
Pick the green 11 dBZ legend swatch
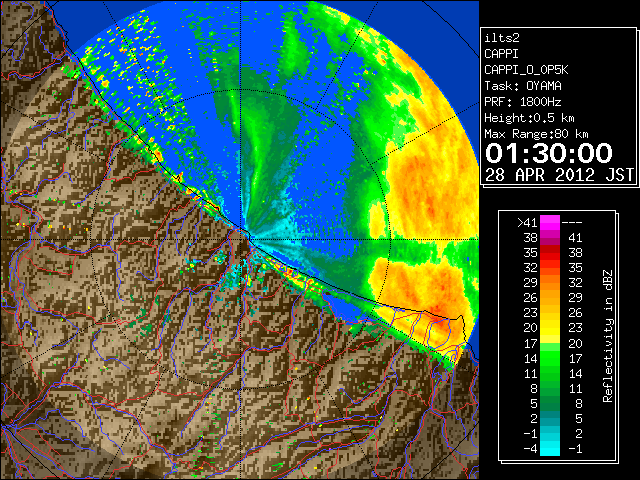pos(550,373)
